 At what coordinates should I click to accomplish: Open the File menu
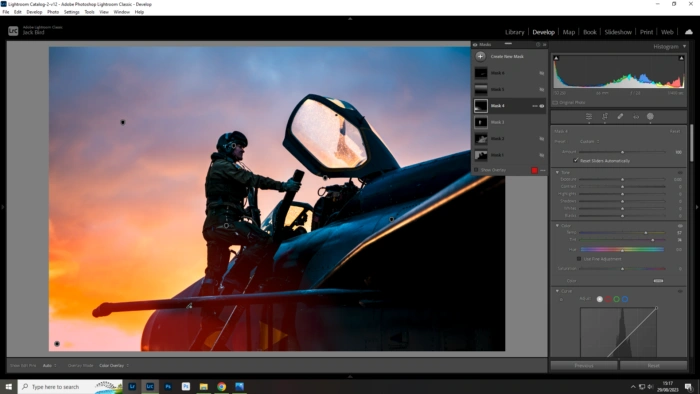coord(6,12)
